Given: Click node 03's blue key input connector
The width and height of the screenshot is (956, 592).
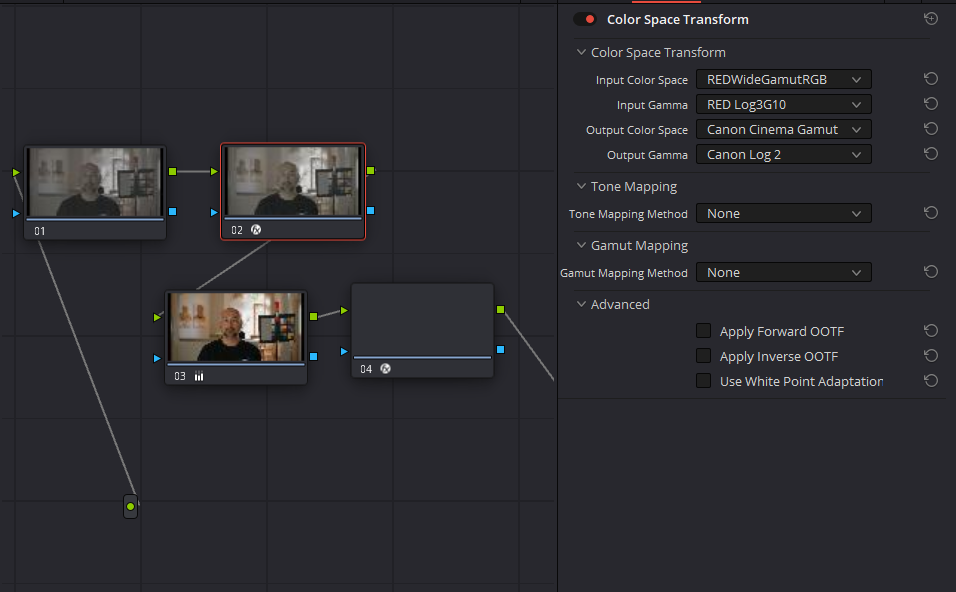Looking at the screenshot, I should coord(157,358).
